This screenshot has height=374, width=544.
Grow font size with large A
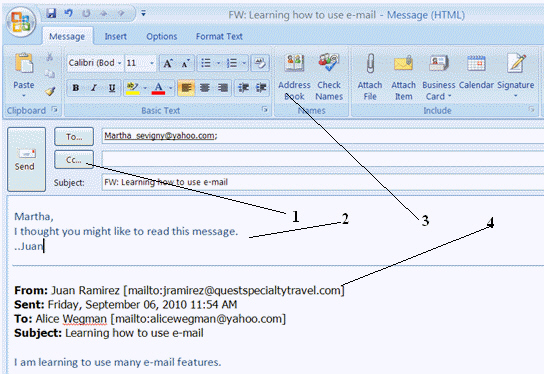coord(168,63)
